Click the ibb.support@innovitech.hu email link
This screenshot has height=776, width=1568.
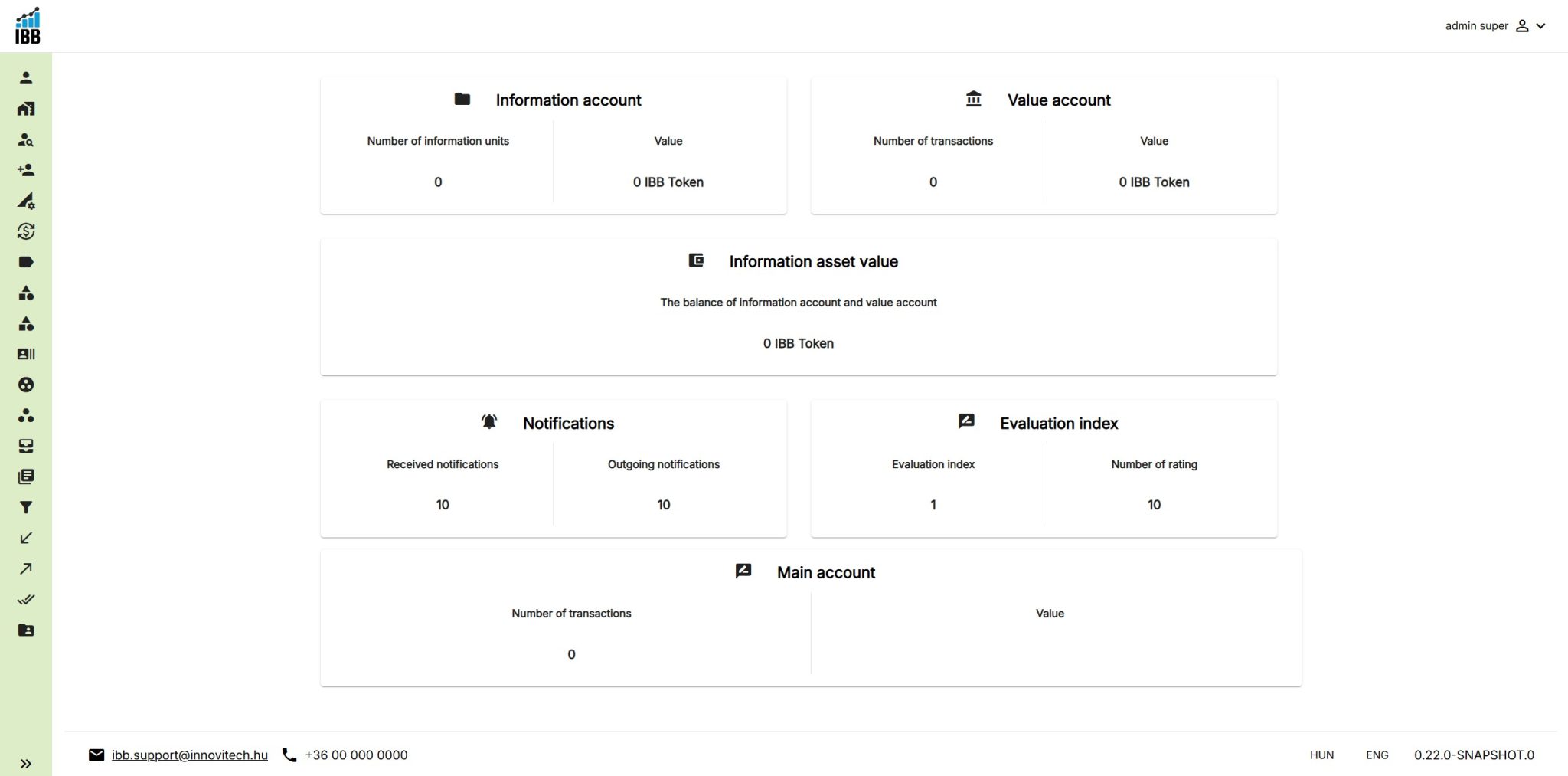190,755
